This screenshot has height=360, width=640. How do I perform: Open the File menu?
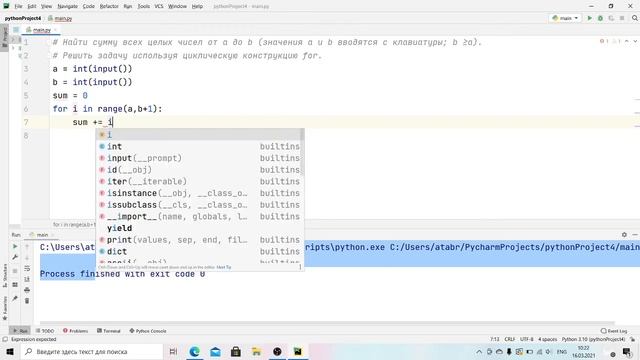tap(18, 6)
